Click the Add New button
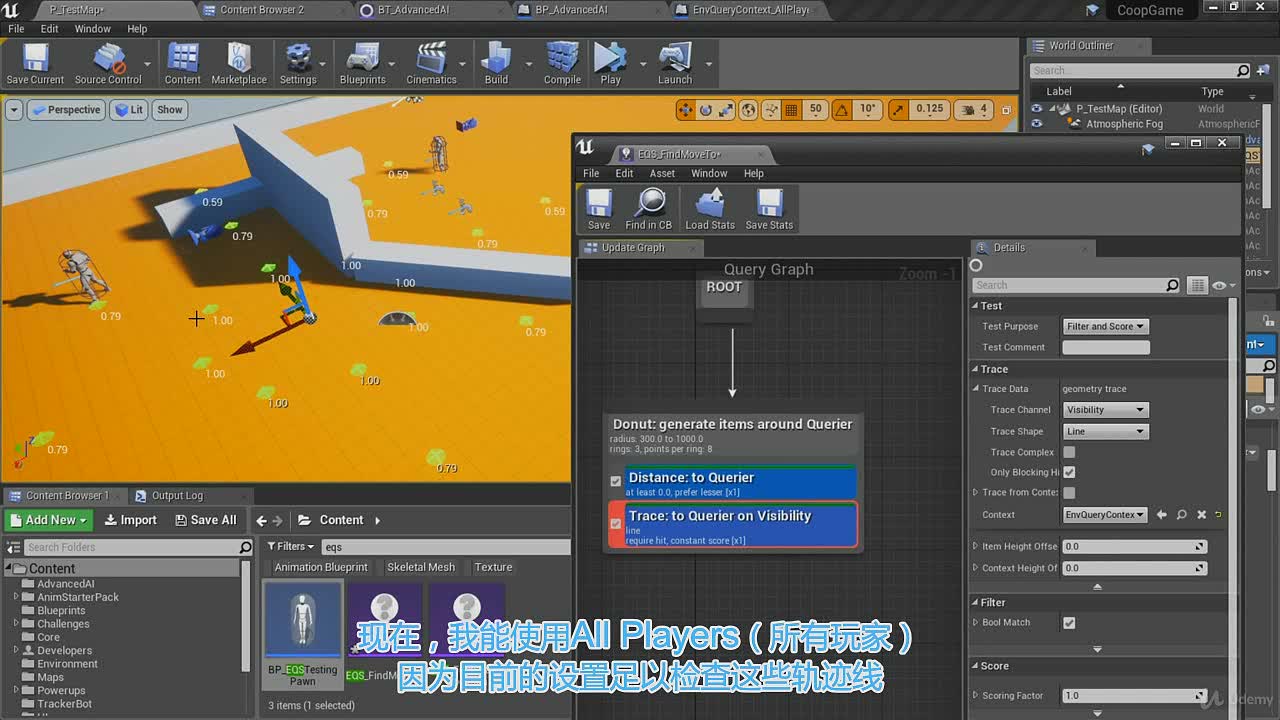The width and height of the screenshot is (1280, 720). click(x=48, y=520)
